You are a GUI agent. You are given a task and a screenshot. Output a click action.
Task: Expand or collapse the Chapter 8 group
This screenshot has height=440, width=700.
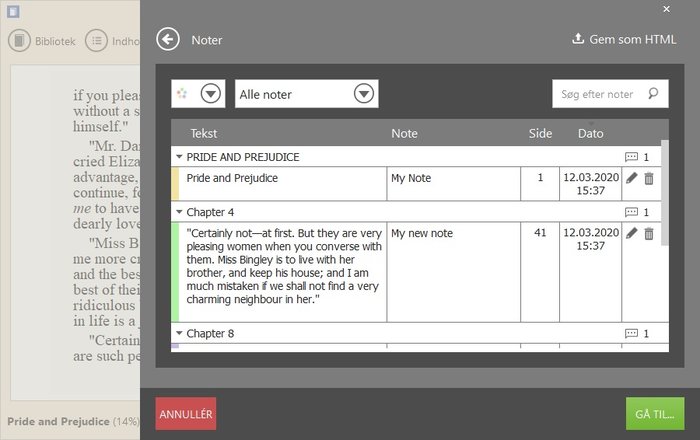[x=179, y=333]
